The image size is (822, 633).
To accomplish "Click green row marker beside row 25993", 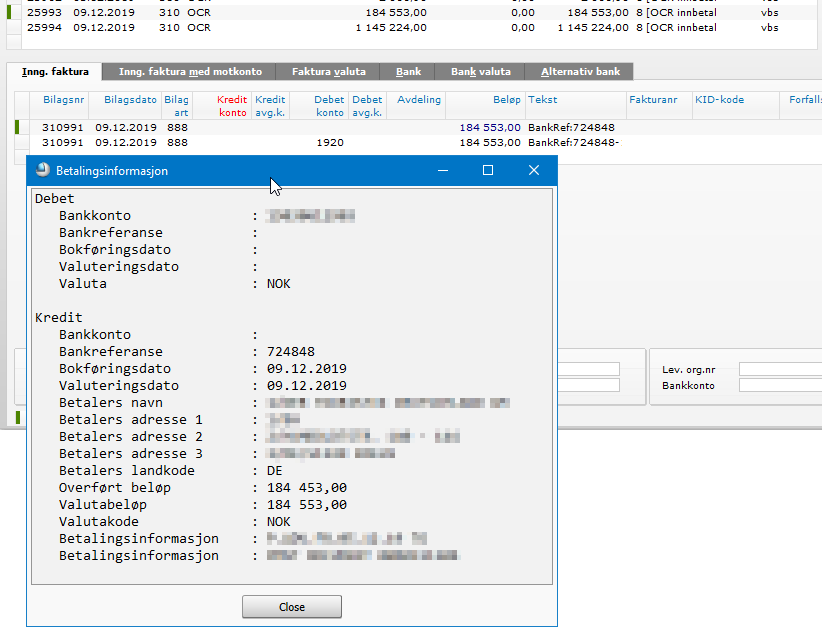I will pos(9,13).
